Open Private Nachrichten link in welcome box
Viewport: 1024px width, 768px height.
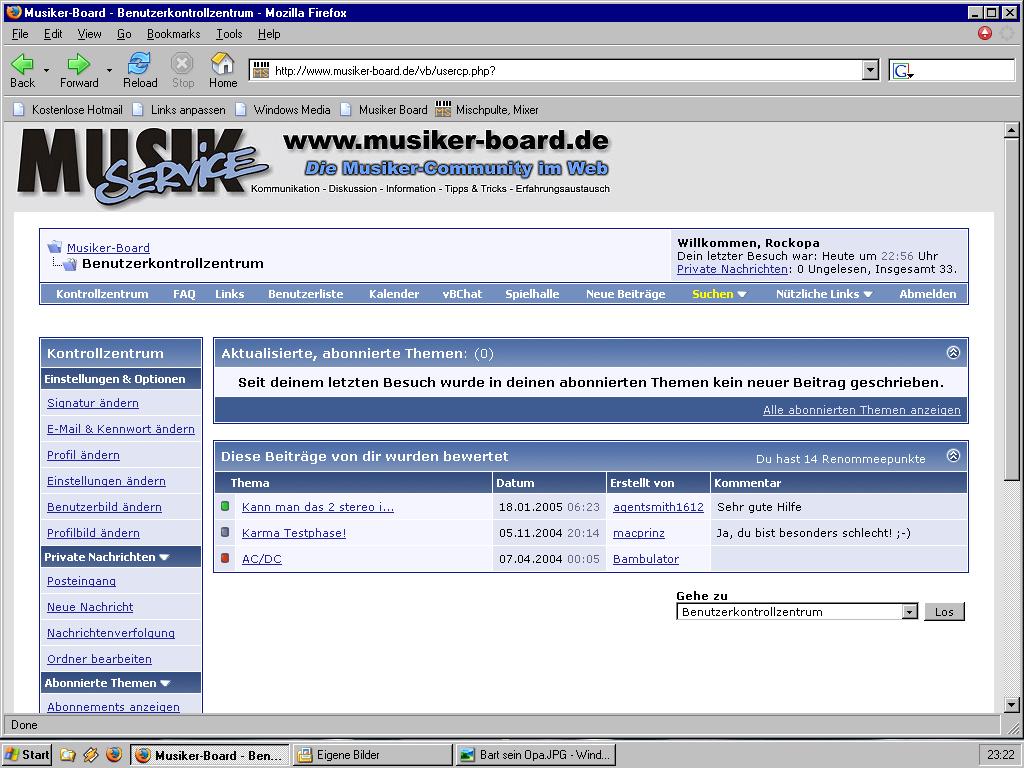coord(732,269)
